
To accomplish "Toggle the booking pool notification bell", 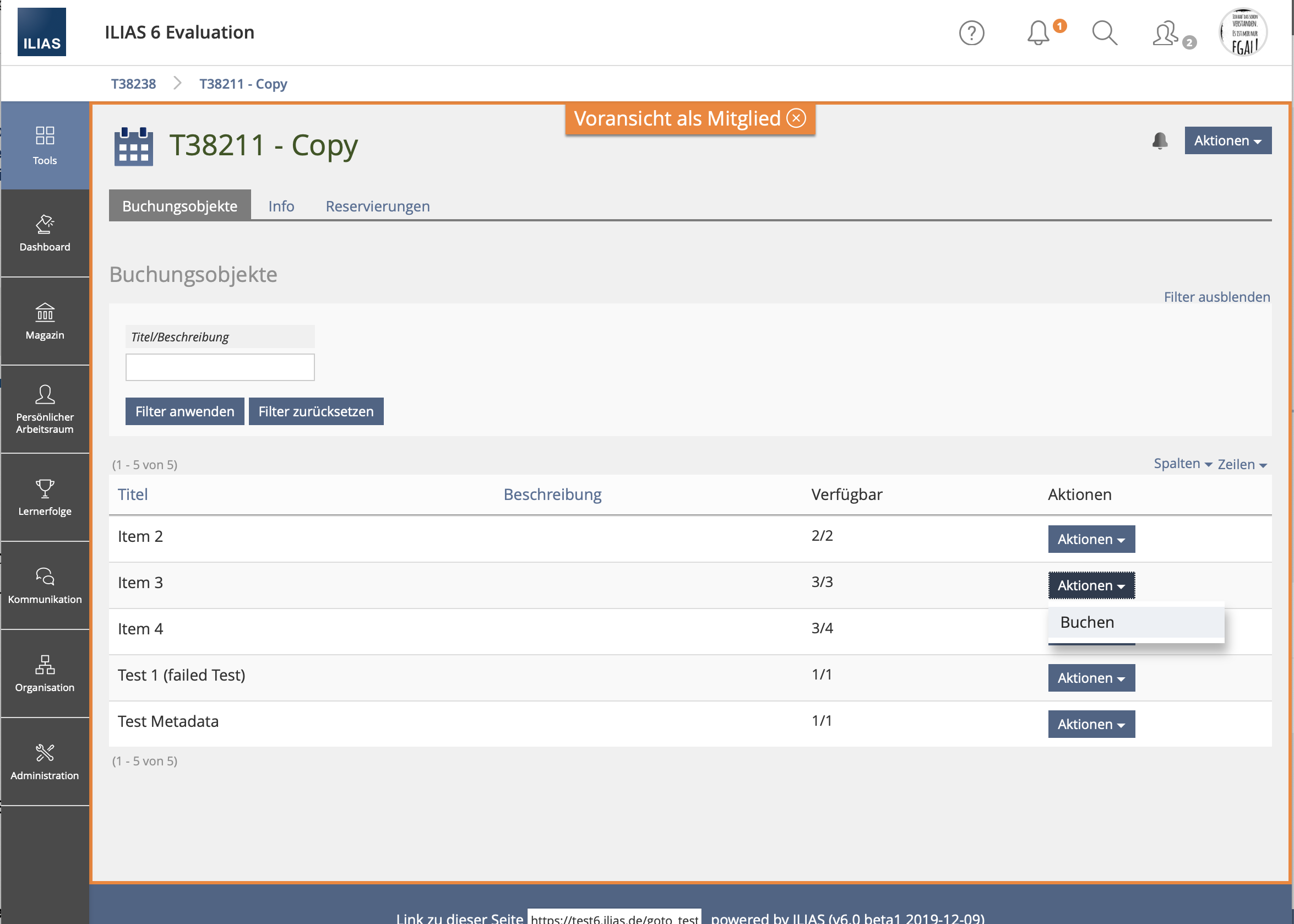I will tap(1160, 140).
